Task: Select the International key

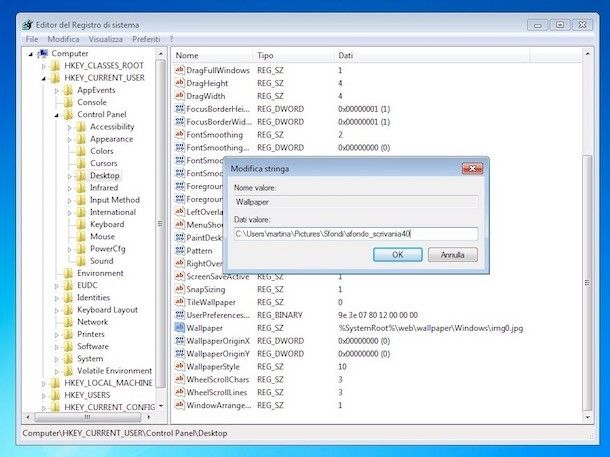Action: pos(113,212)
